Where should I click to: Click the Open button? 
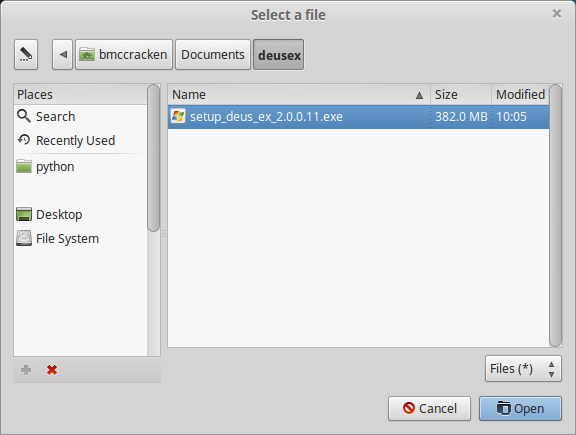[520, 408]
